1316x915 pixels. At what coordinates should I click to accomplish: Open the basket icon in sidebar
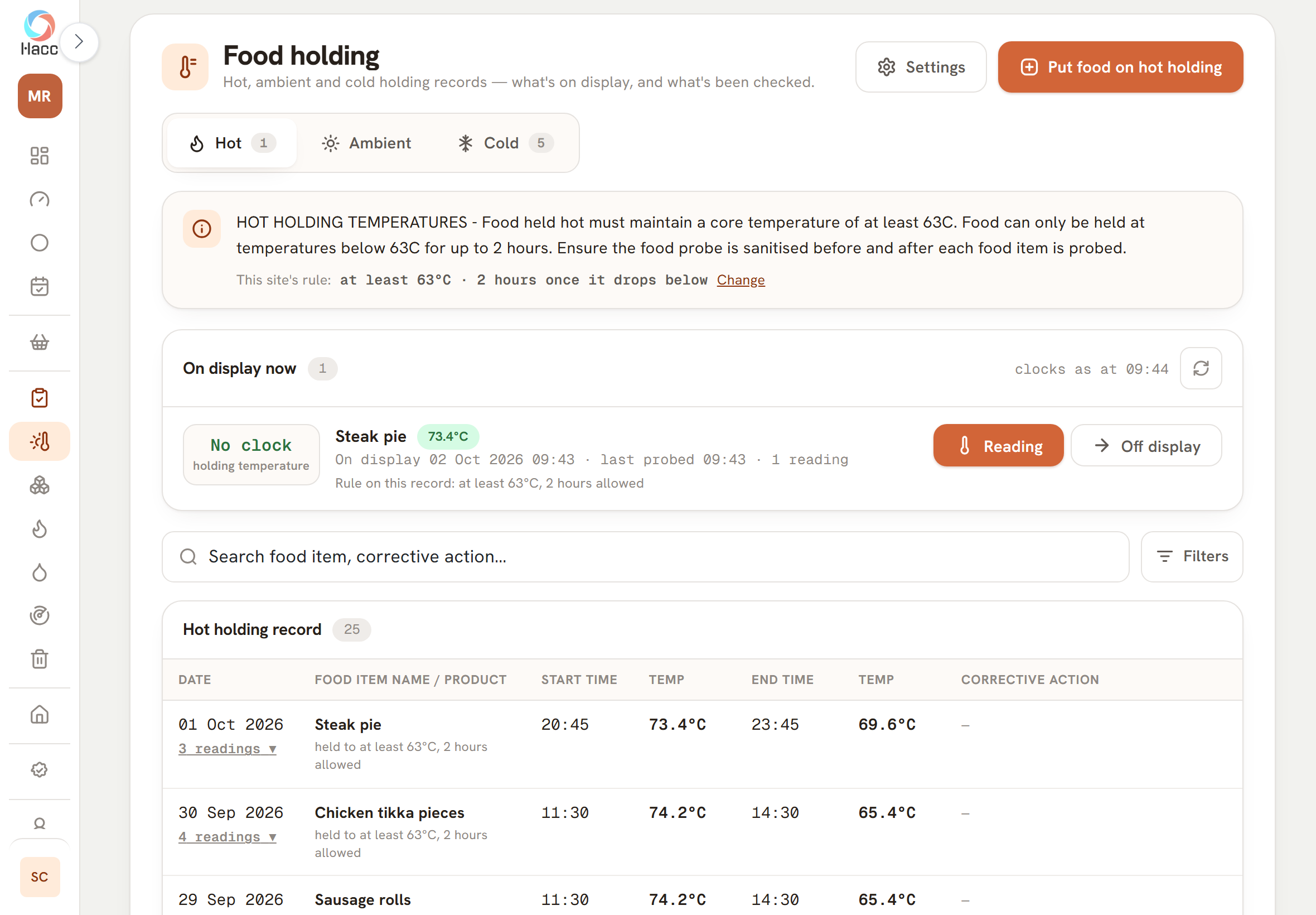[40, 342]
